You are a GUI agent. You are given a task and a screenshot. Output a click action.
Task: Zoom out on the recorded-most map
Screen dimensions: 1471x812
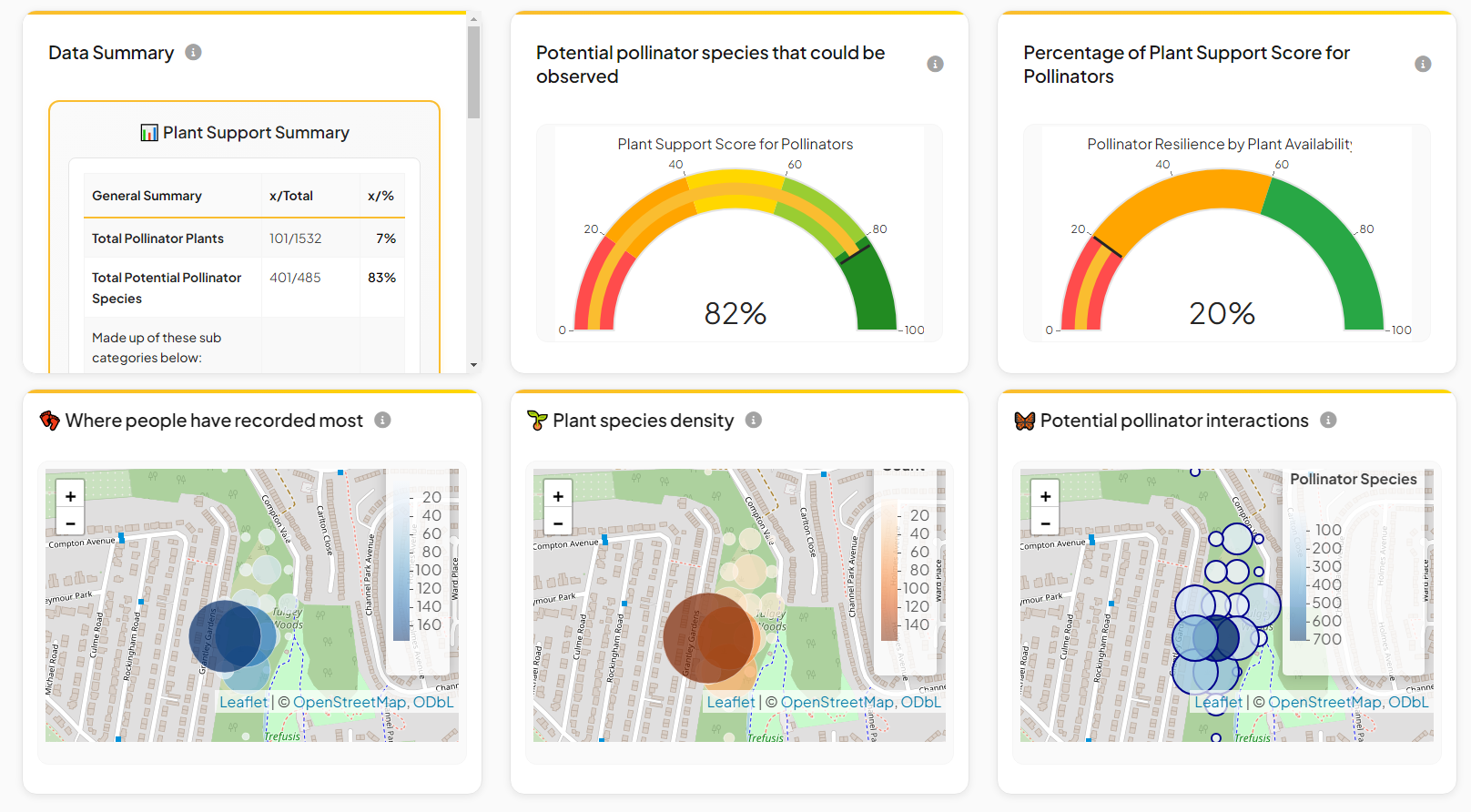70,523
